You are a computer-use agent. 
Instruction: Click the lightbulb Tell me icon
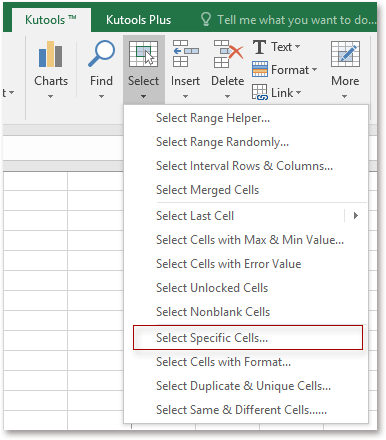[206, 19]
